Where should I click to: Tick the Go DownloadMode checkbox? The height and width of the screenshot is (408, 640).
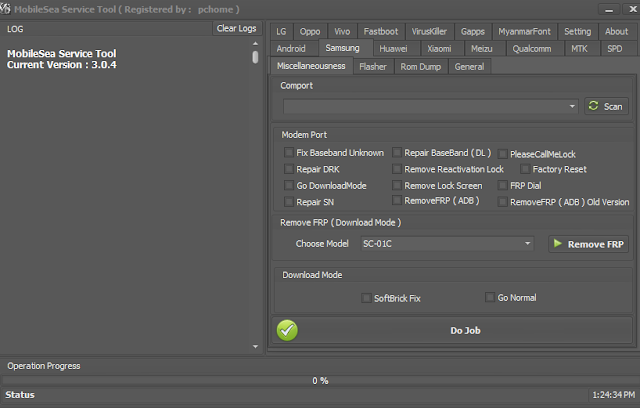click(x=289, y=186)
